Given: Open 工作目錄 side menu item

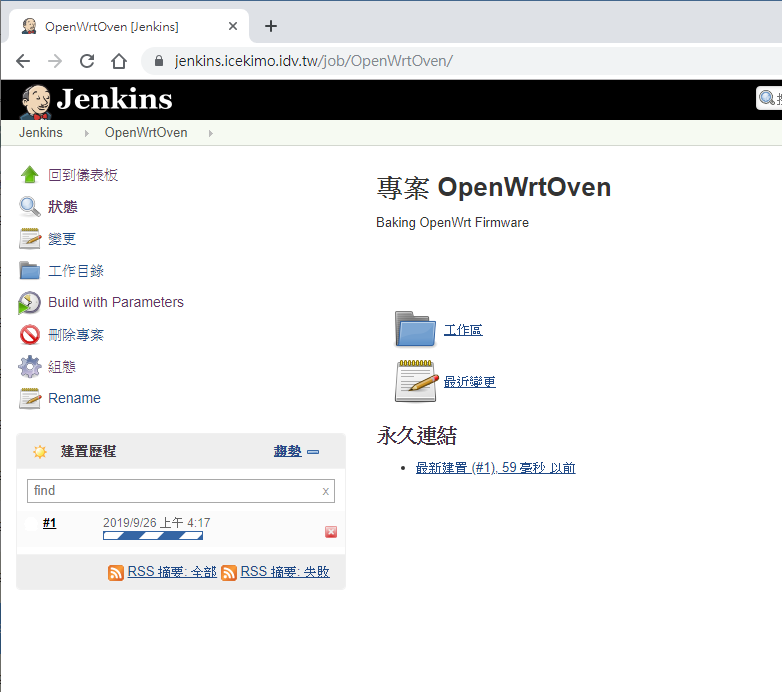Looking at the screenshot, I should pos(76,271).
